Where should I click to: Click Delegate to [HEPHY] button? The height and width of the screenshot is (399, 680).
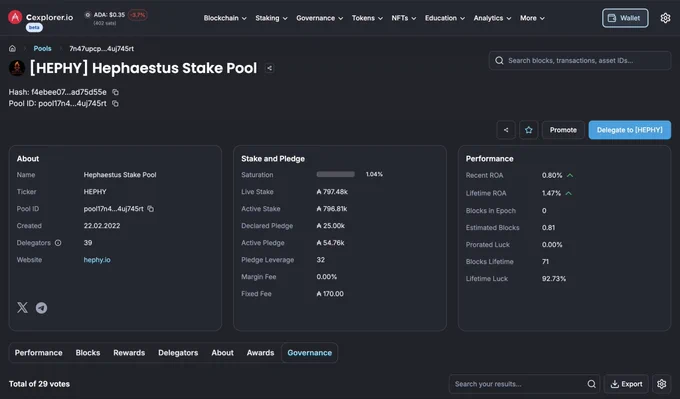(x=629, y=130)
